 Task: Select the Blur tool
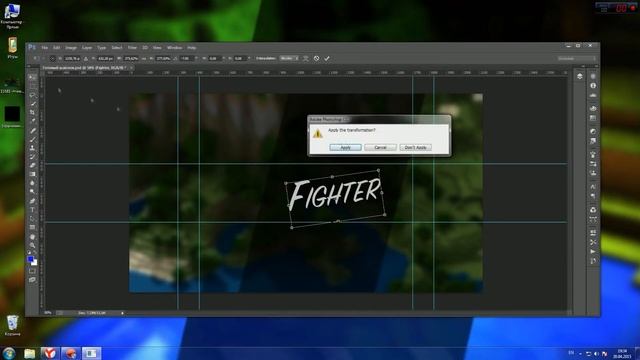pyautogui.click(x=32, y=183)
